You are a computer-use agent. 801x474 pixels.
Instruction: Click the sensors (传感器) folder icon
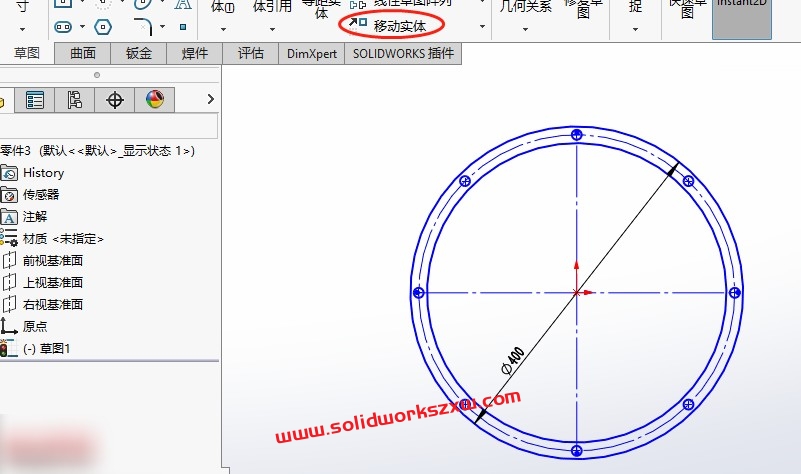[9, 195]
